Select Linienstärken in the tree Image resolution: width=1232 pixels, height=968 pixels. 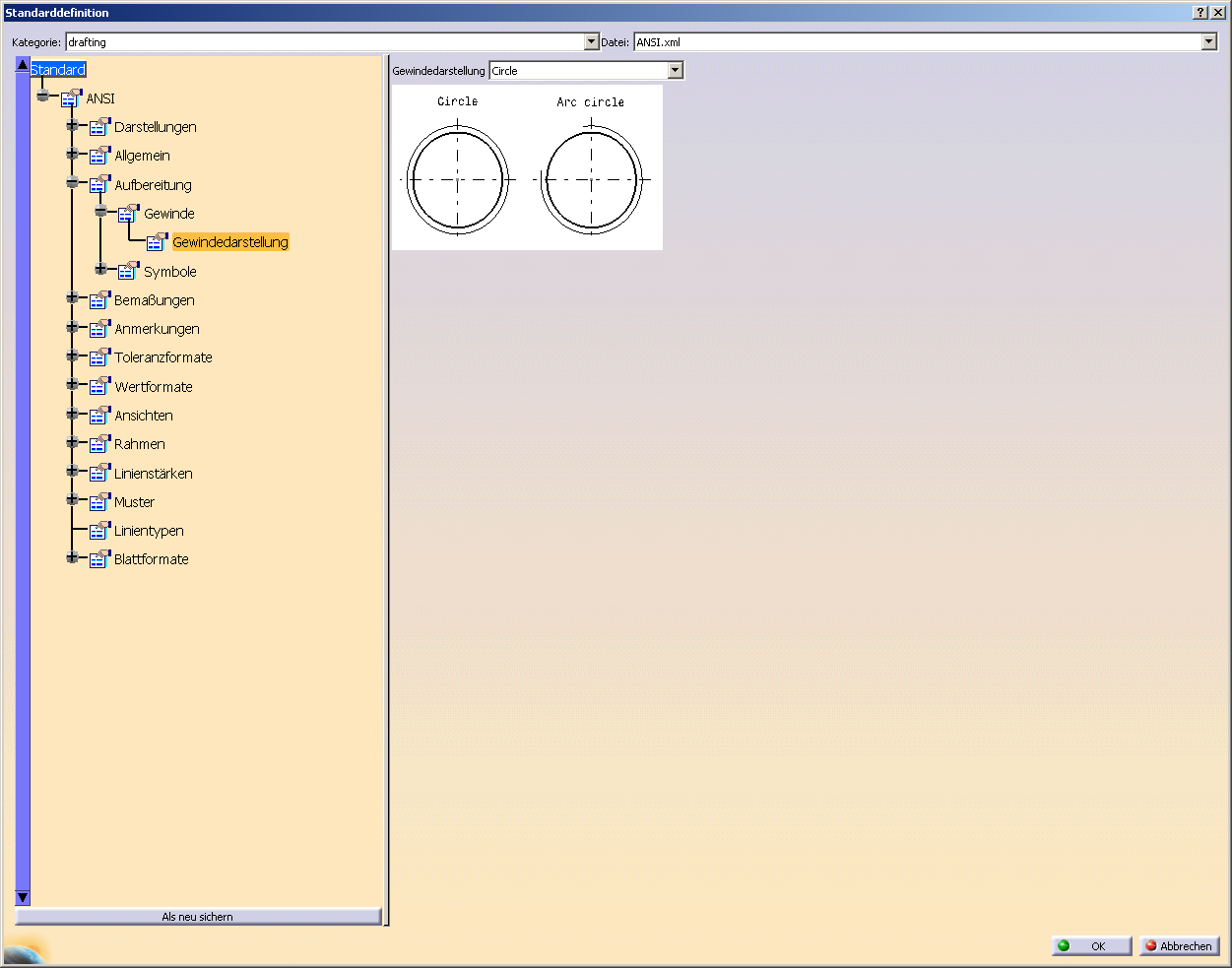pyautogui.click(x=154, y=474)
